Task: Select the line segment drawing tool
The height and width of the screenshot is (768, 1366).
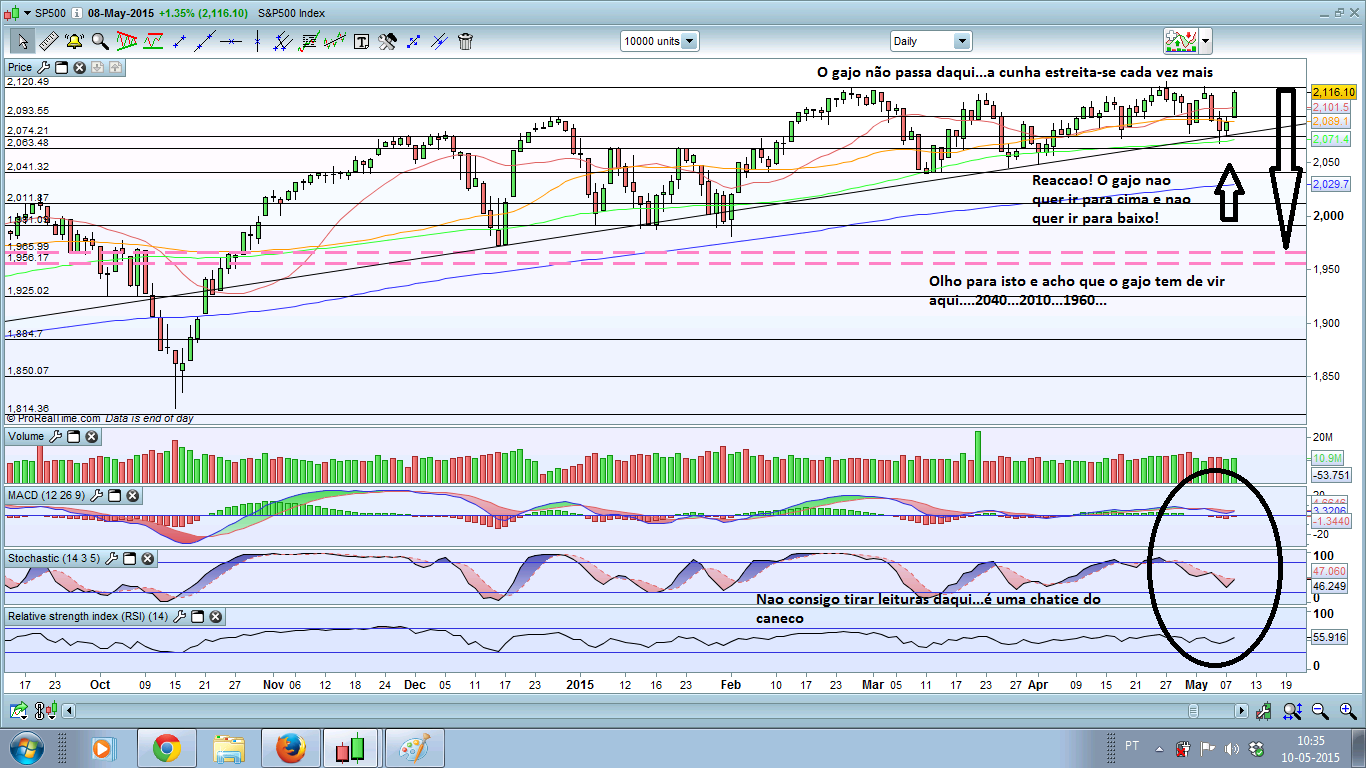Action: (180, 41)
